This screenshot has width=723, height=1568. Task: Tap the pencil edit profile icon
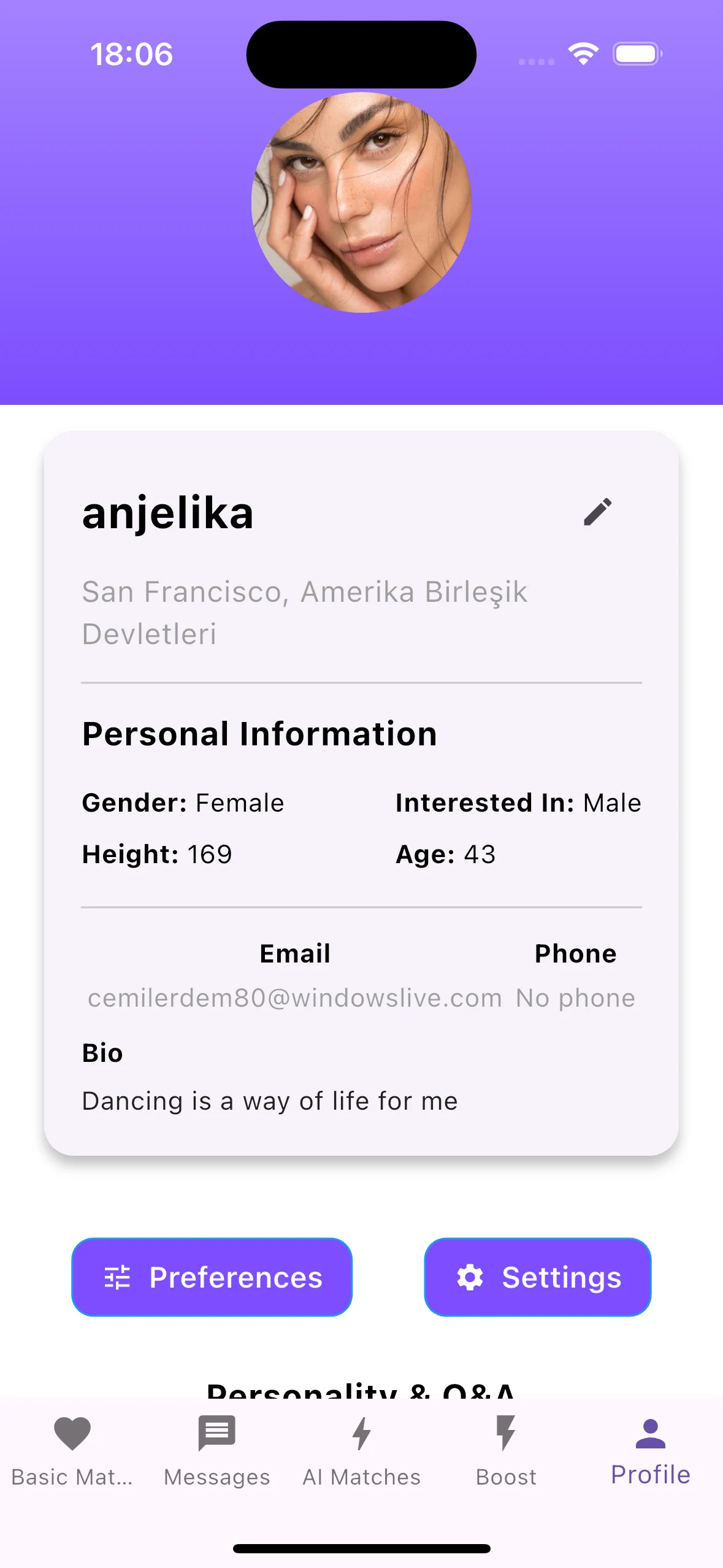tap(597, 512)
